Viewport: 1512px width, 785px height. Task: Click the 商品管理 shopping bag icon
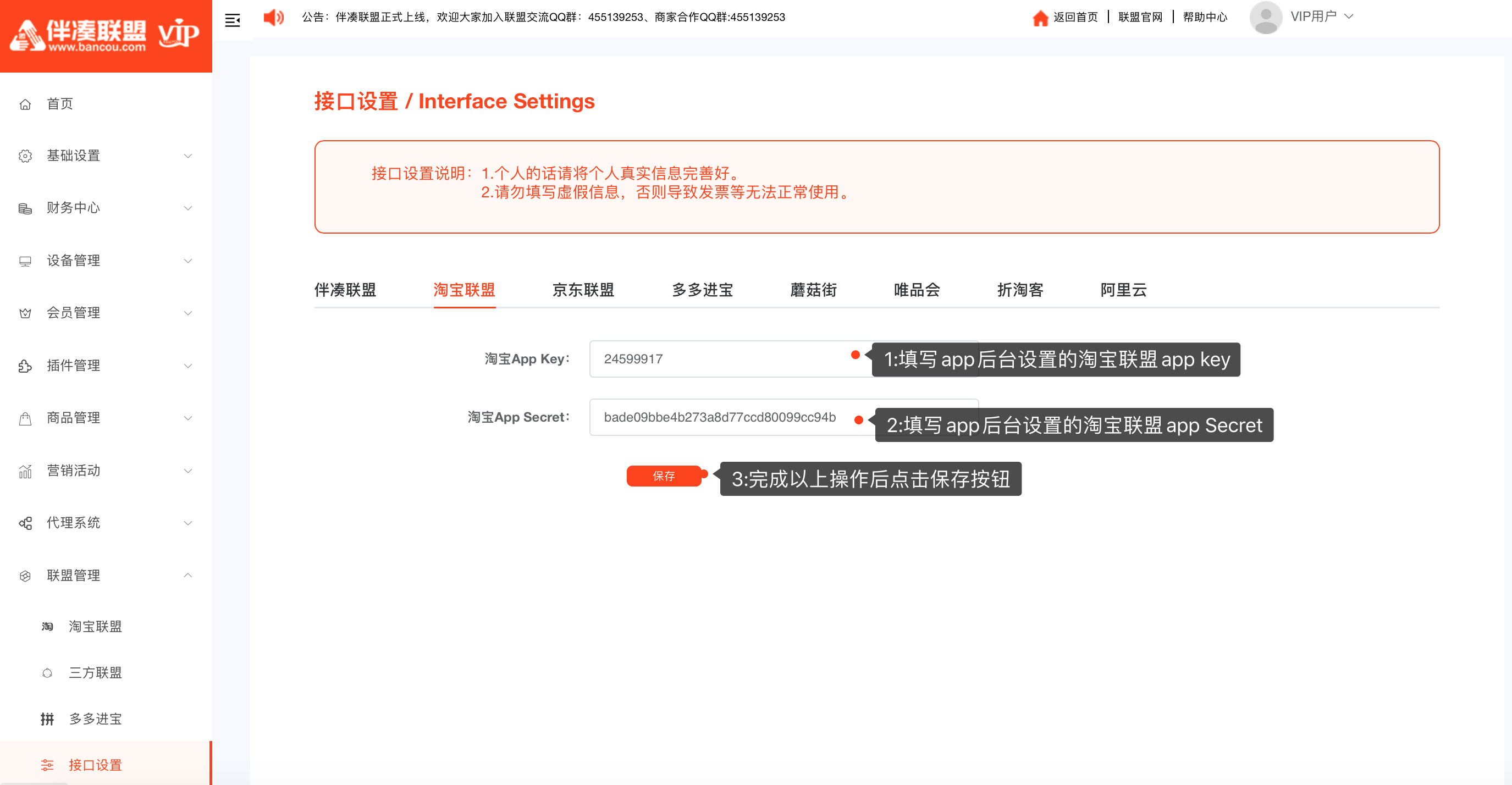point(25,418)
